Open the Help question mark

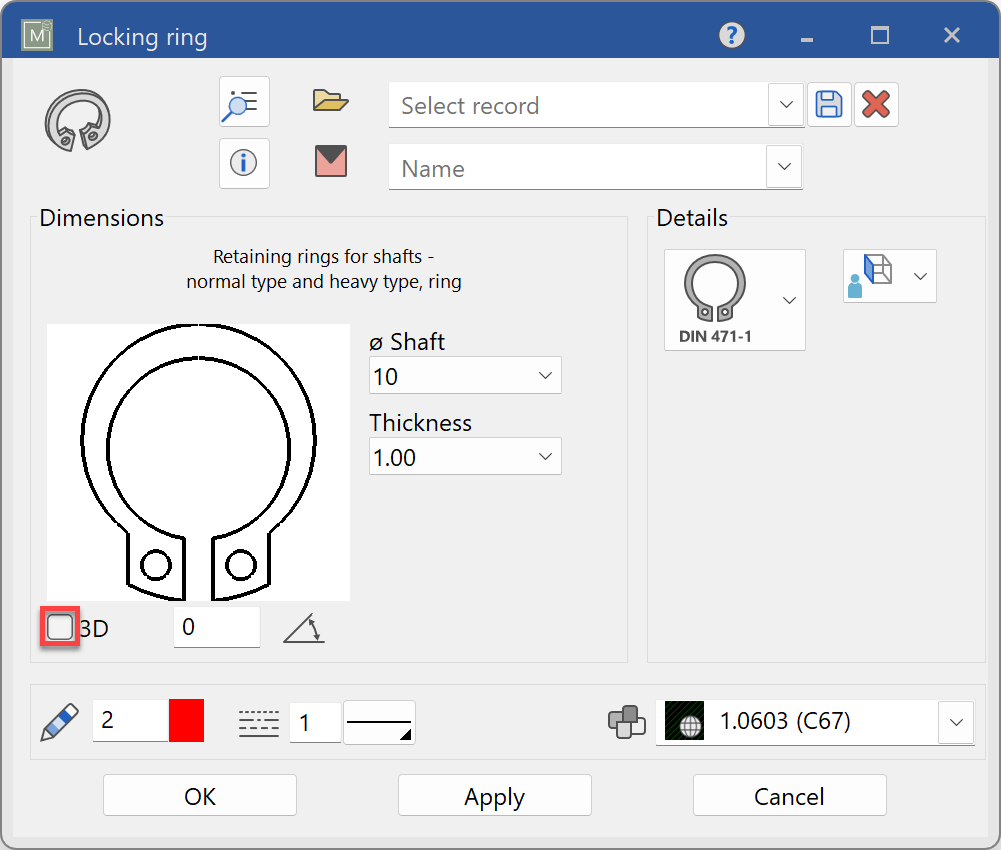tap(731, 35)
